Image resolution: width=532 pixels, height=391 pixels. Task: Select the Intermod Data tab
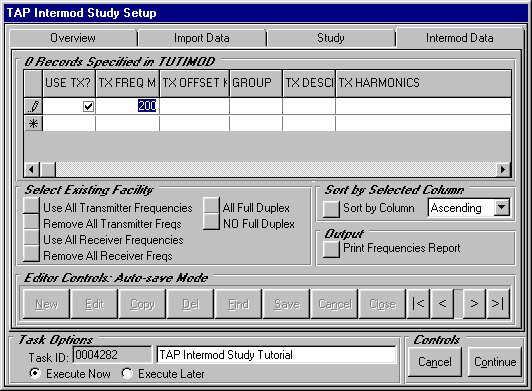pyautogui.click(x=460, y=38)
